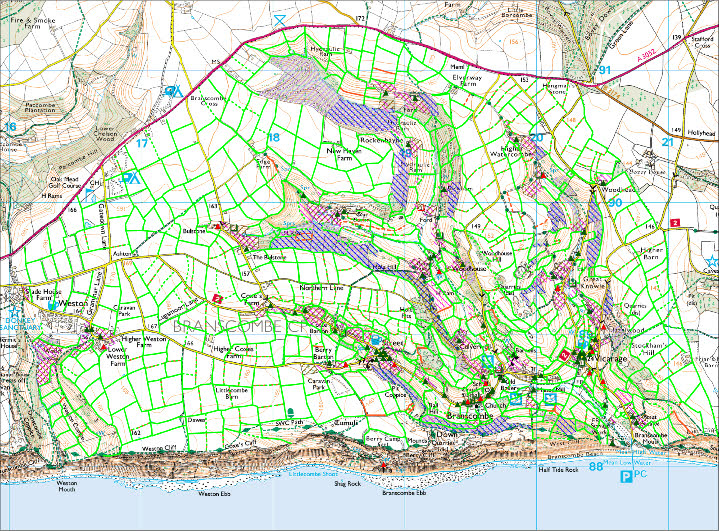Click the blue grid number 88

[x=597, y=466]
